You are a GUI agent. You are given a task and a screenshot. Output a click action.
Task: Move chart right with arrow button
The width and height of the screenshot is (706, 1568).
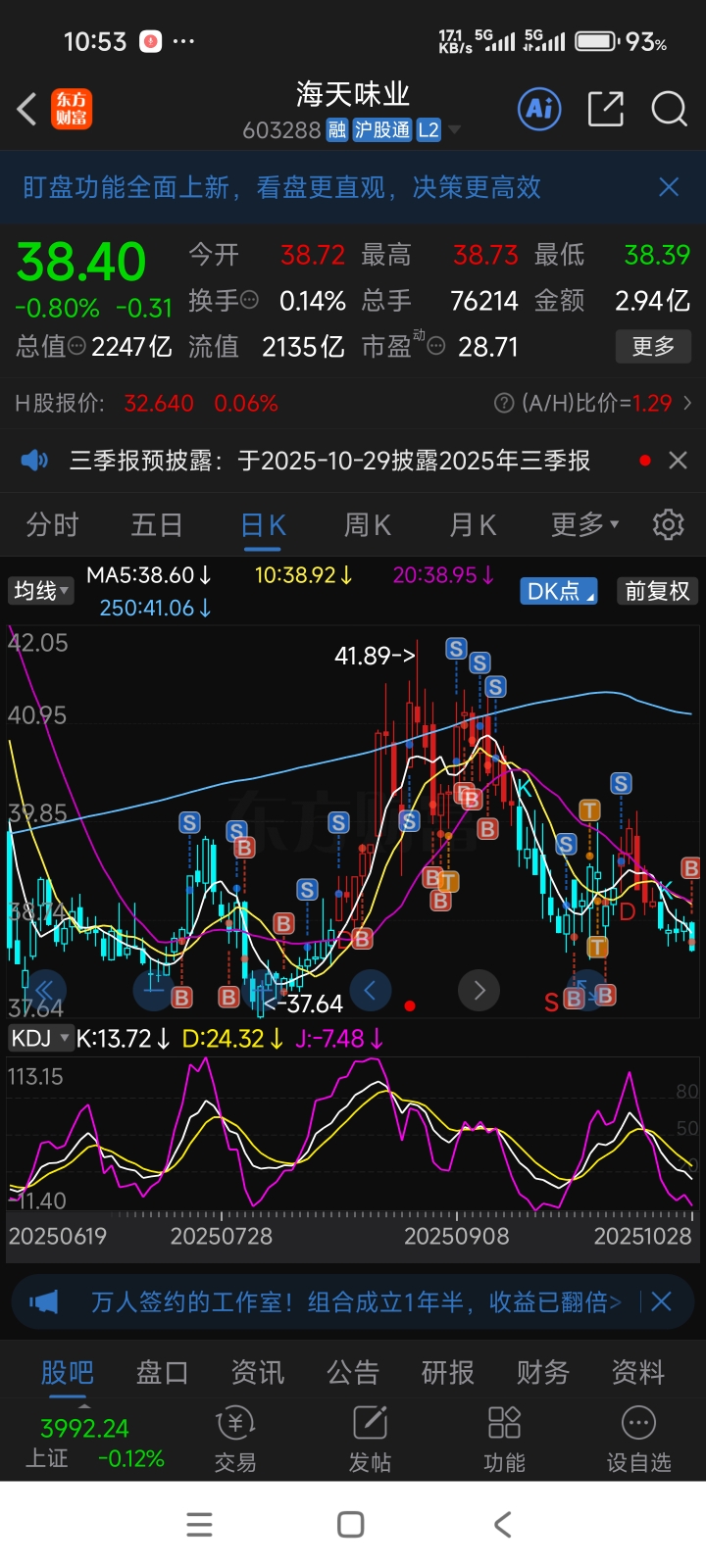coord(479,991)
